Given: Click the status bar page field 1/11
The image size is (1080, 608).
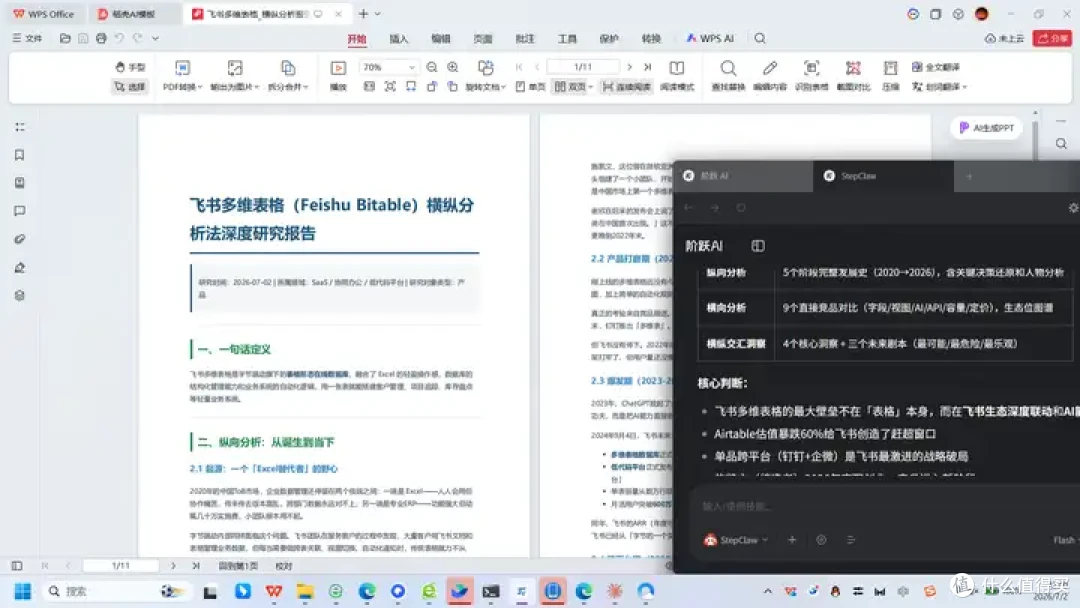Looking at the screenshot, I should pos(121,566).
